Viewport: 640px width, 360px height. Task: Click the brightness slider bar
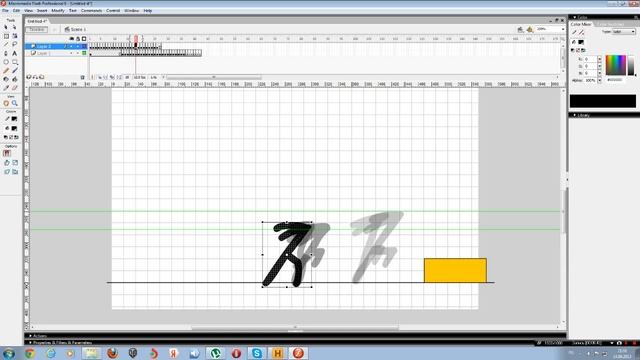[x=631, y=65]
